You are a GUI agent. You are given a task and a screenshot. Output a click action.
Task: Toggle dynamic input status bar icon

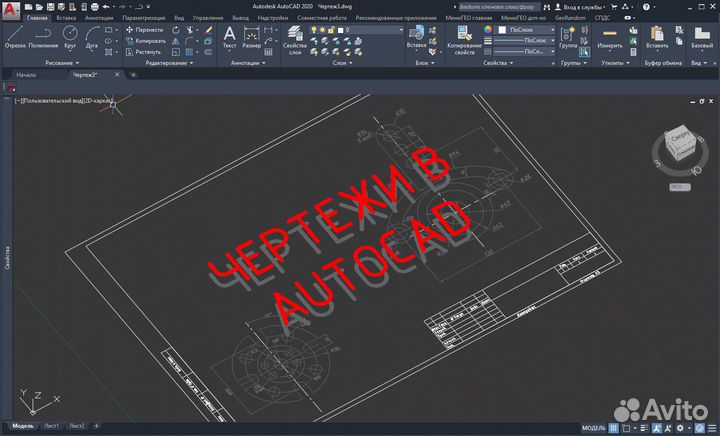click(644, 428)
